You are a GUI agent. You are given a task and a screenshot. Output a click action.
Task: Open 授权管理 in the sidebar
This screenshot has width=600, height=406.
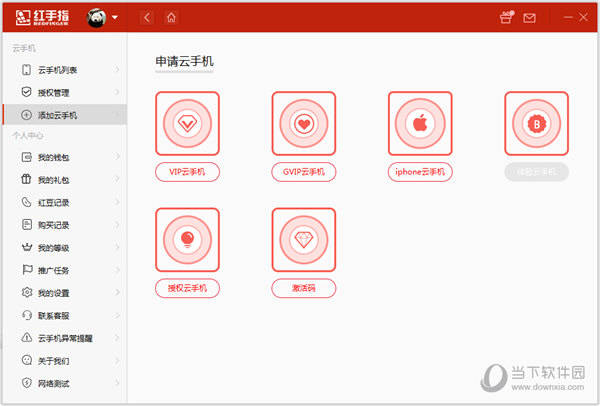[x=65, y=93]
